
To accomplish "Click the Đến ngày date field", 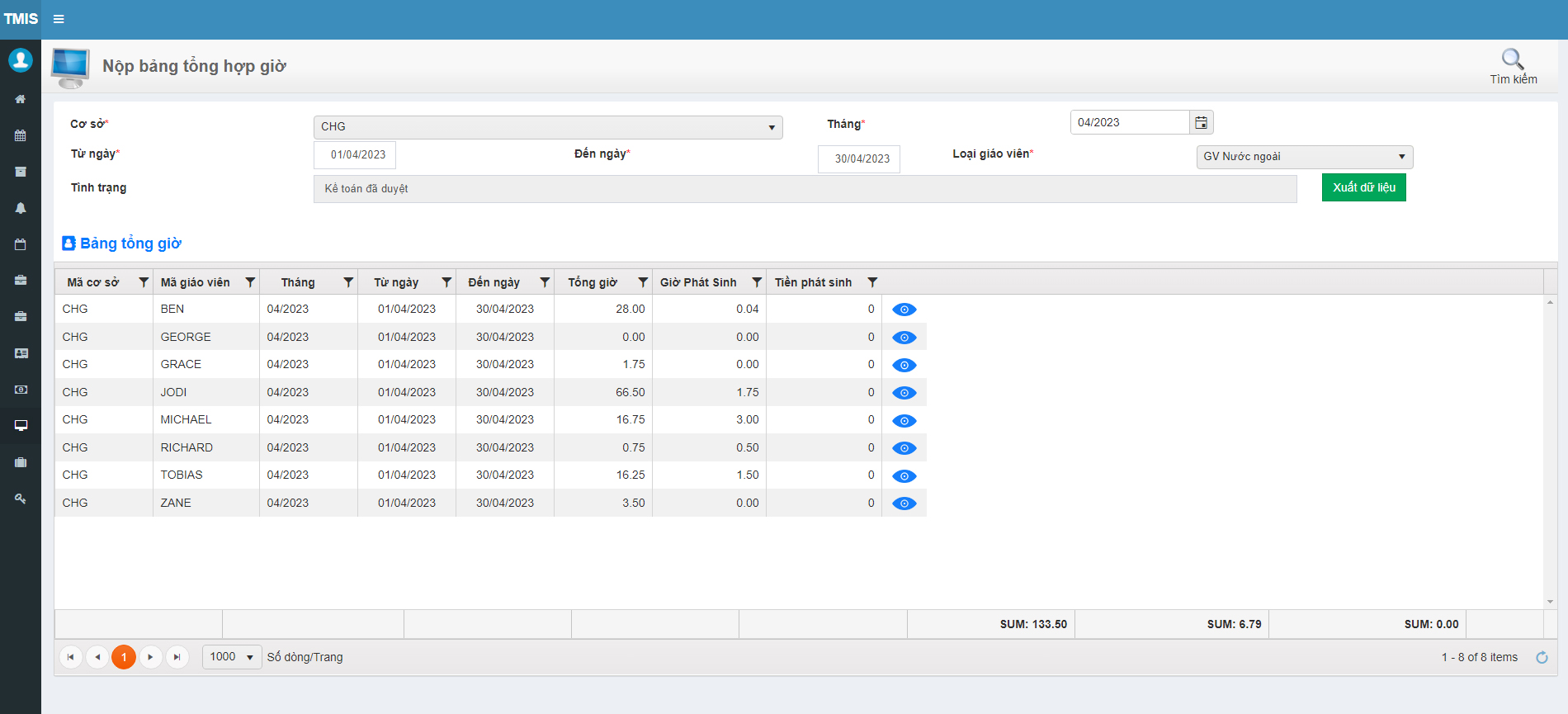I will 859,159.
